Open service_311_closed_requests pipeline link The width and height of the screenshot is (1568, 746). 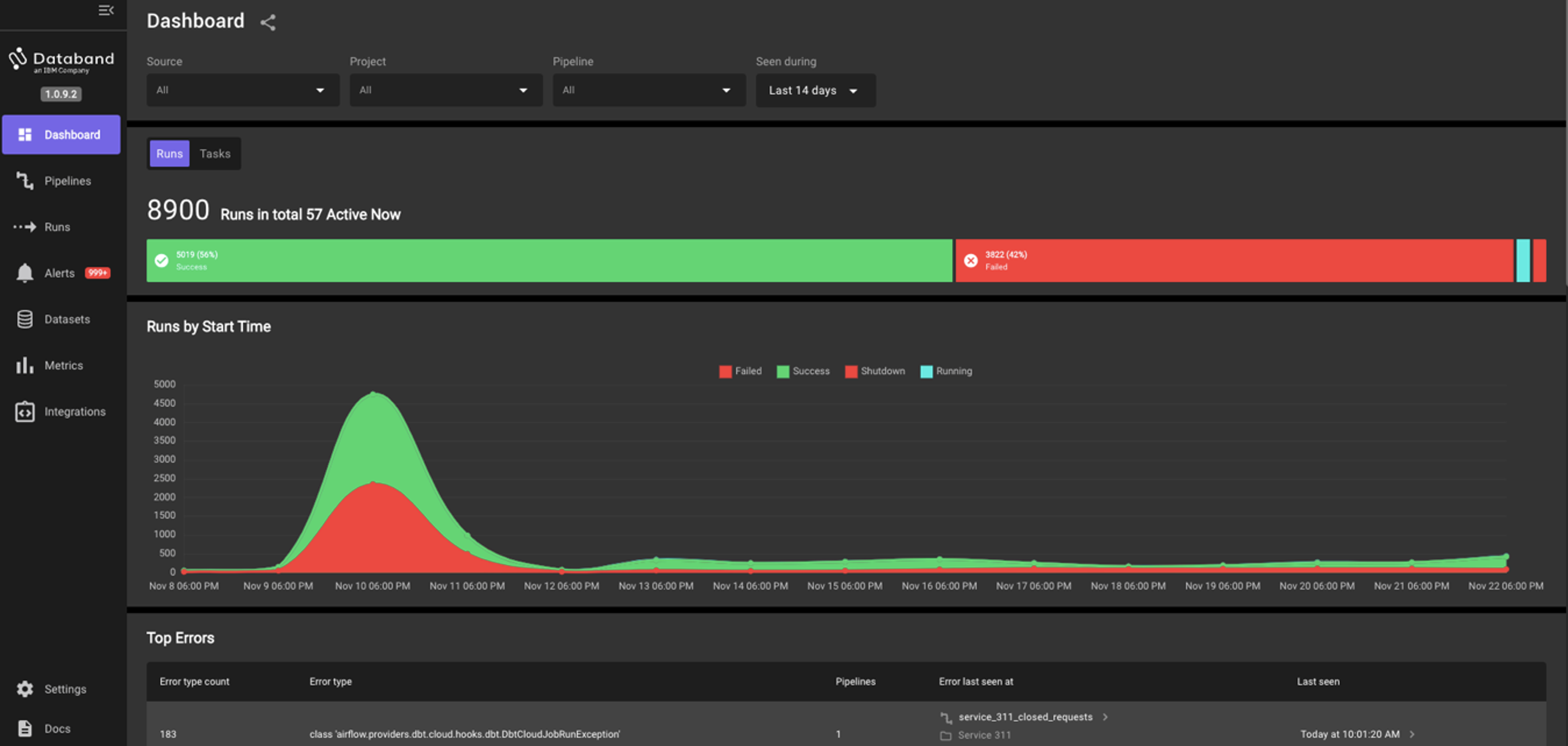coord(1025,717)
